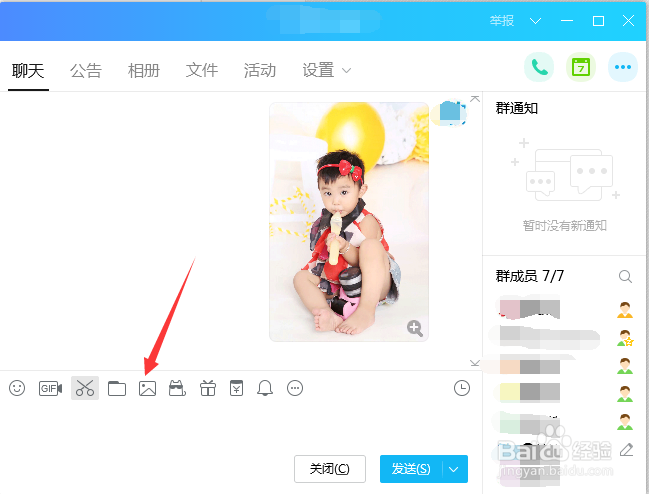Open more tools ellipsis icon in toolbar
The image size is (649, 494).
tap(295, 388)
